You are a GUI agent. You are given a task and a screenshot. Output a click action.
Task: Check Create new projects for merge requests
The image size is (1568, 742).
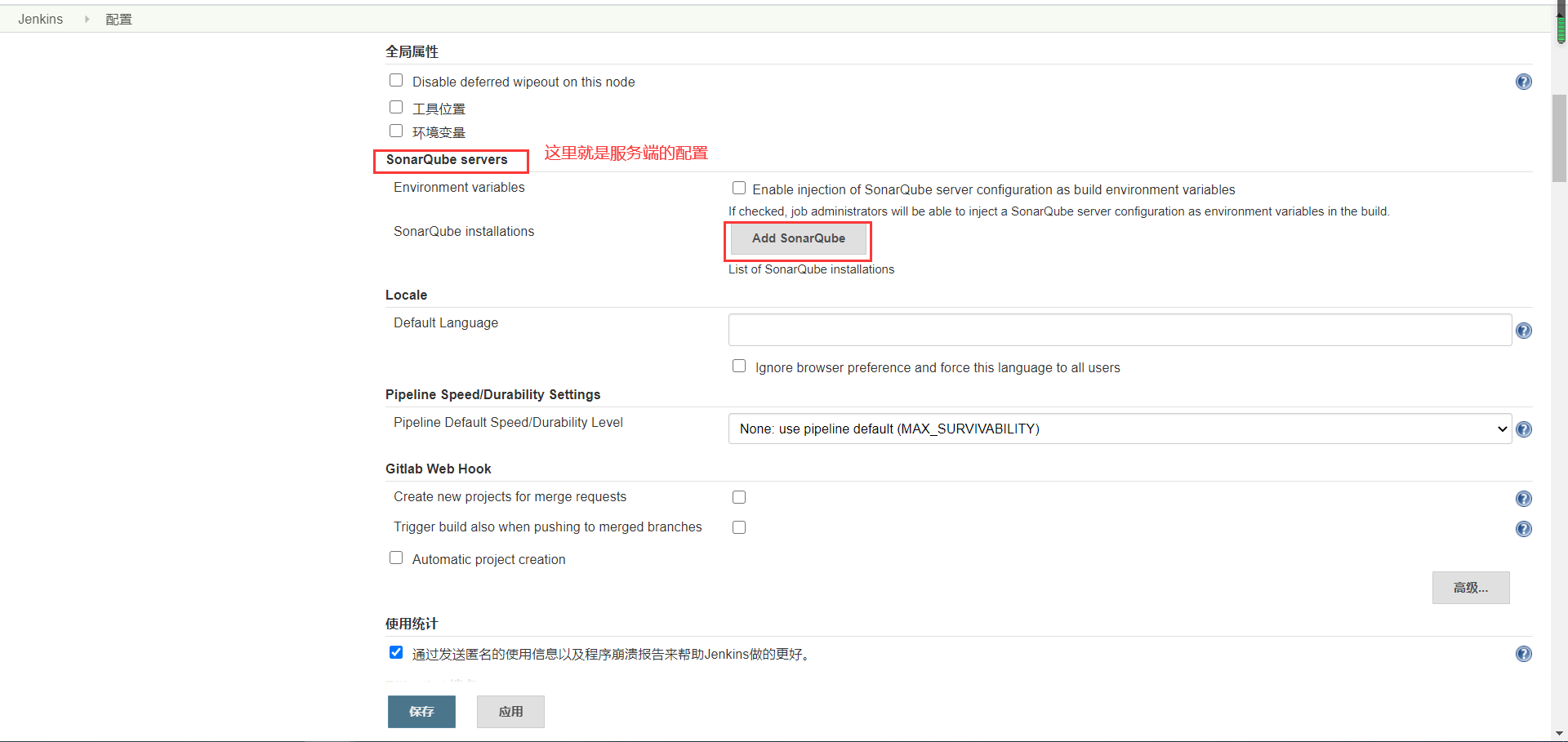[x=739, y=497]
